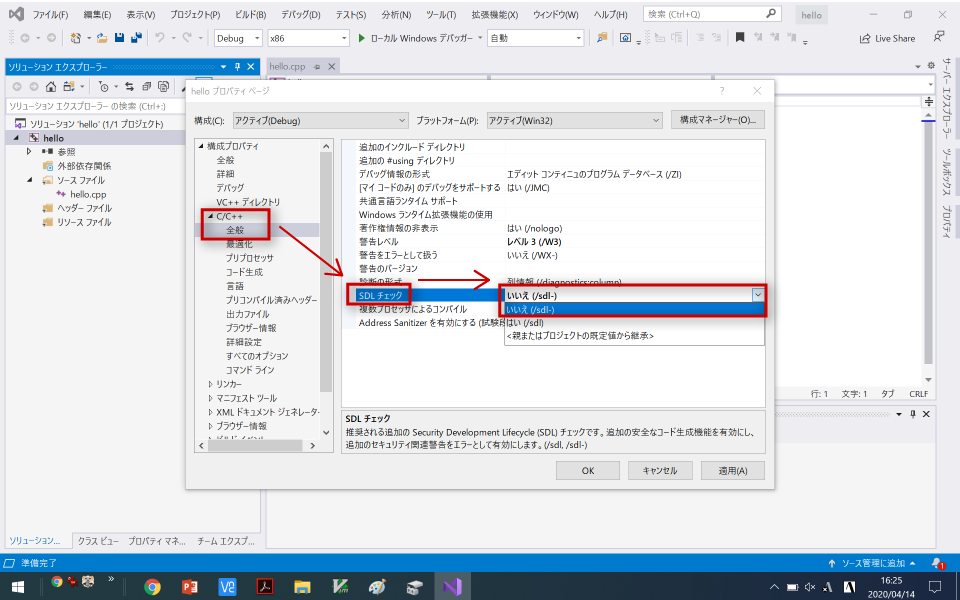The image size is (960, 600).
Task: Select 最適化 under C/C++
Action: point(239,244)
